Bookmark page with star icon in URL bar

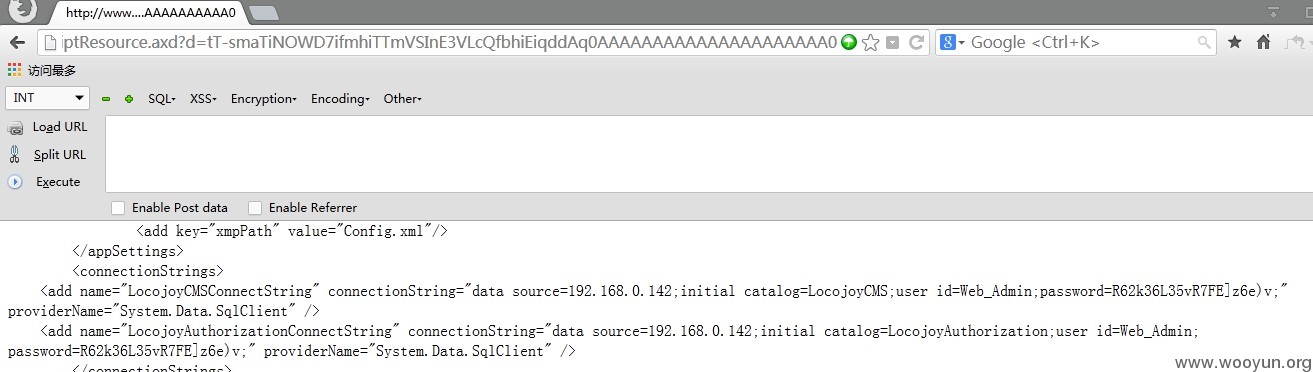pyautogui.click(x=870, y=42)
